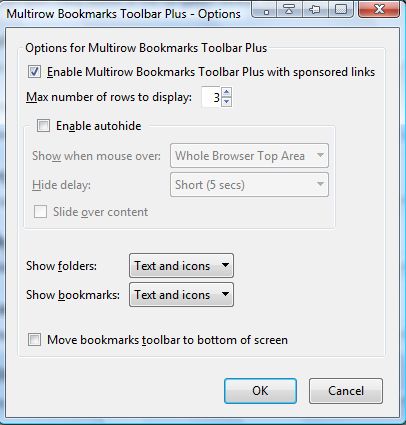This screenshot has width=406, height=425.
Task: Click the OK button
Action: point(260,391)
